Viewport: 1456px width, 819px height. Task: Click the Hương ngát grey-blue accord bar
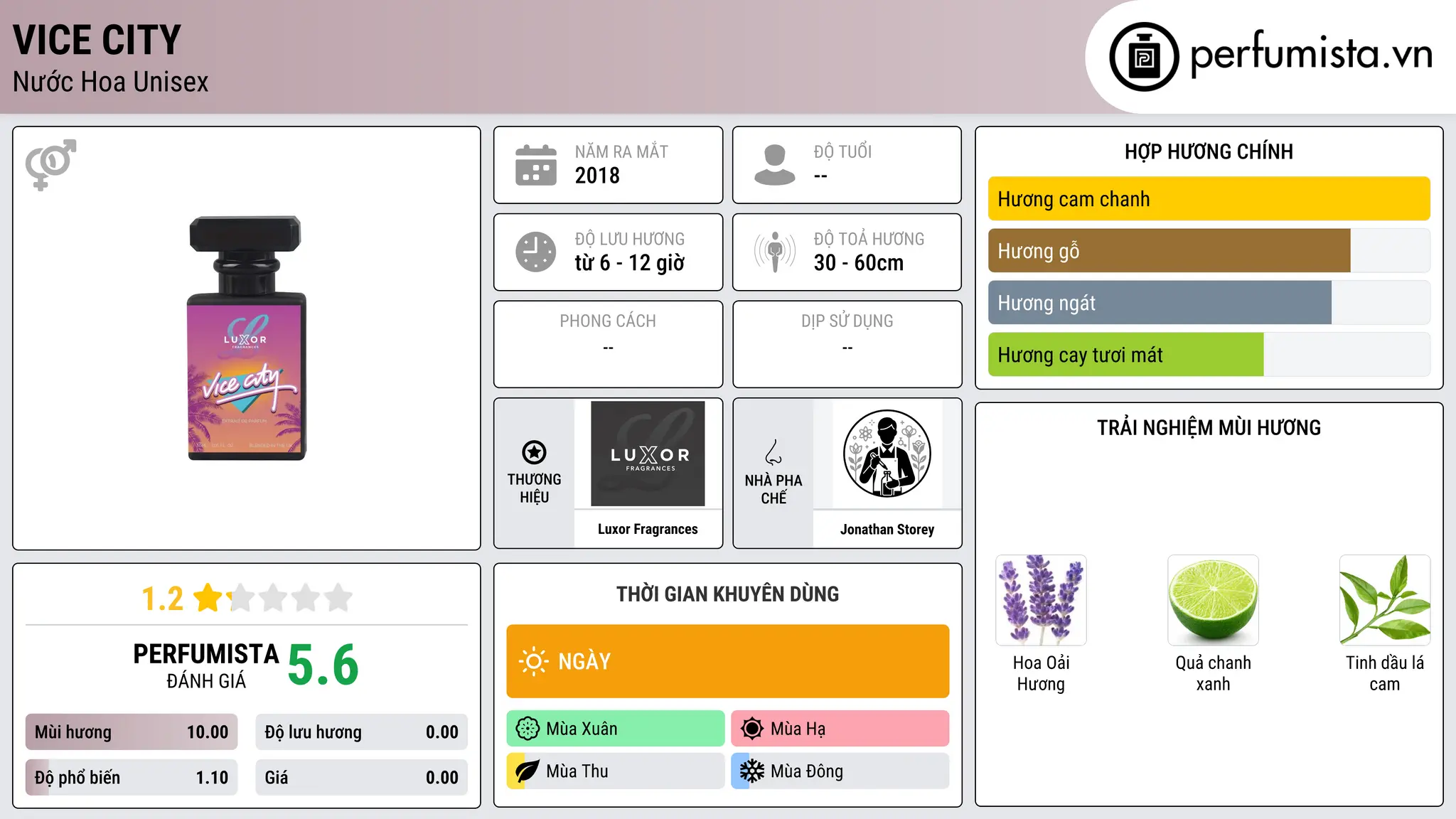pos(1160,303)
